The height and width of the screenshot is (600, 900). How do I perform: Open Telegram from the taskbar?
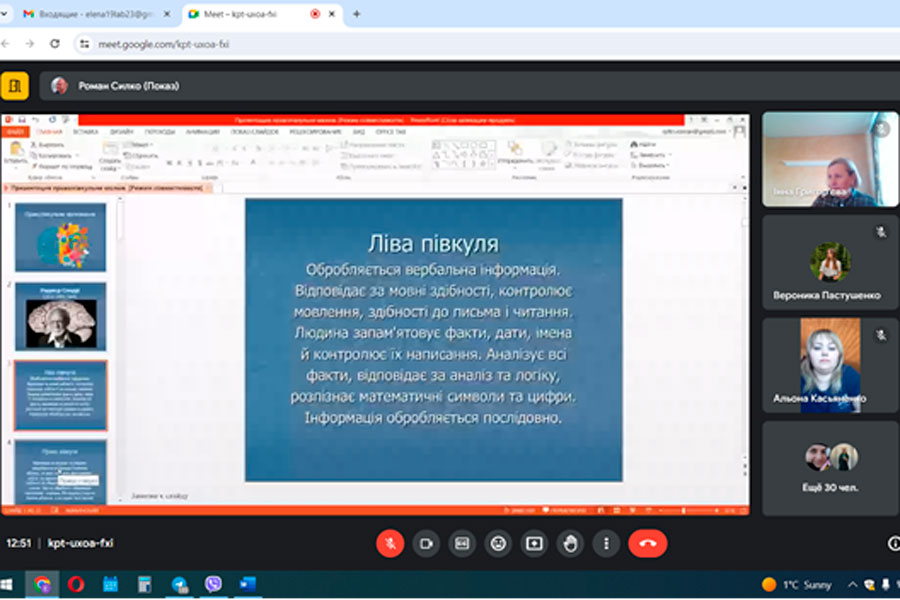pos(179,584)
